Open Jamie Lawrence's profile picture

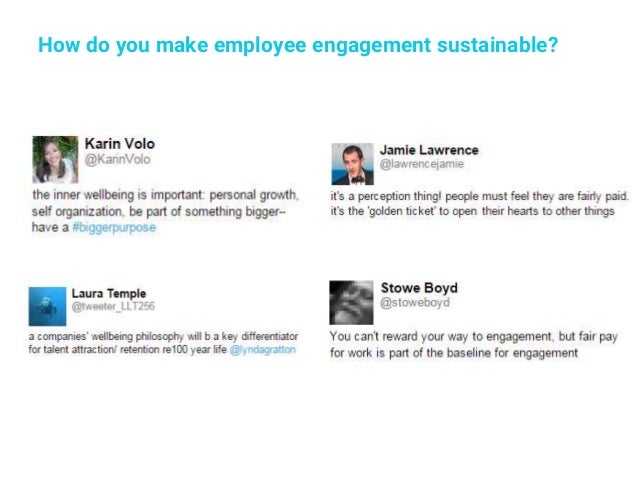tap(352, 163)
